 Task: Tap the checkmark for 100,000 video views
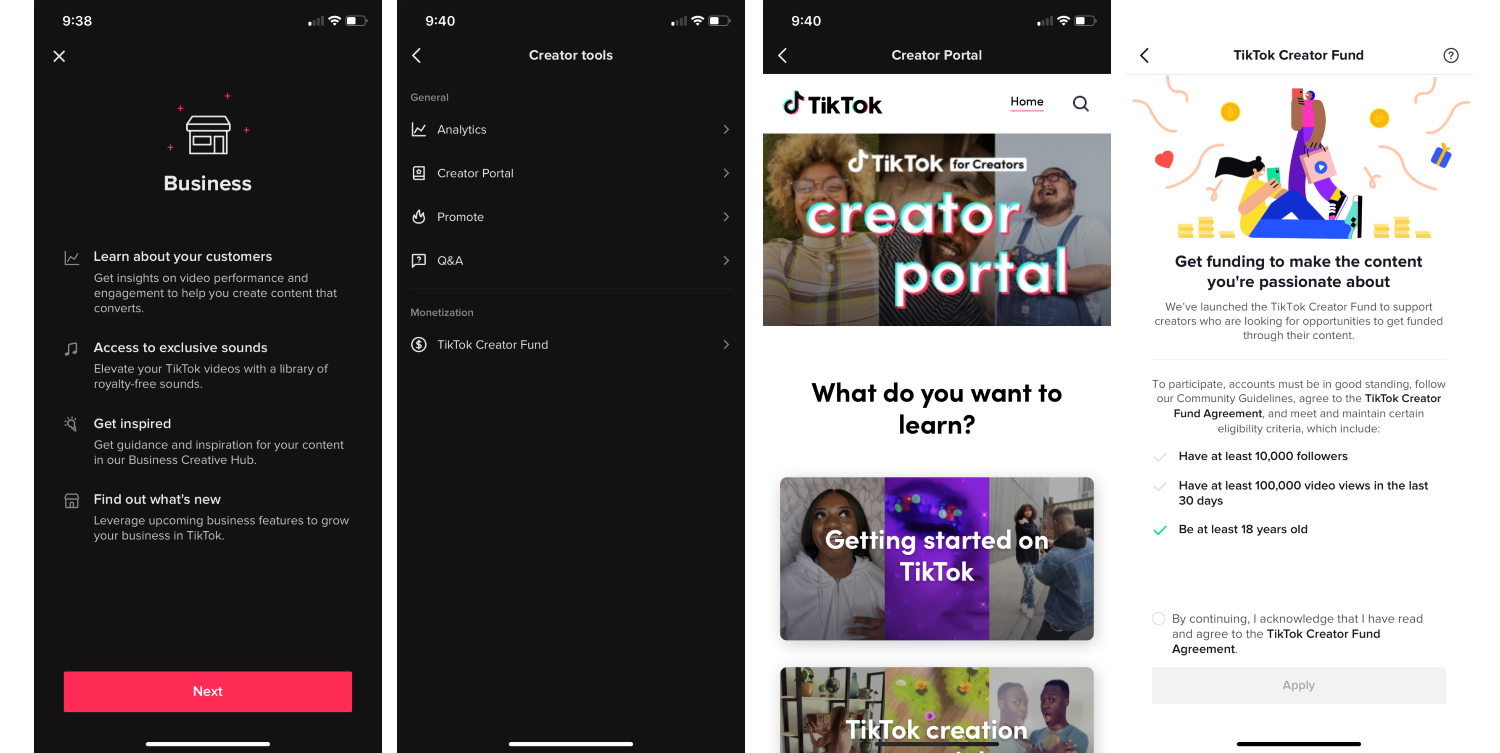coord(1160,487)
